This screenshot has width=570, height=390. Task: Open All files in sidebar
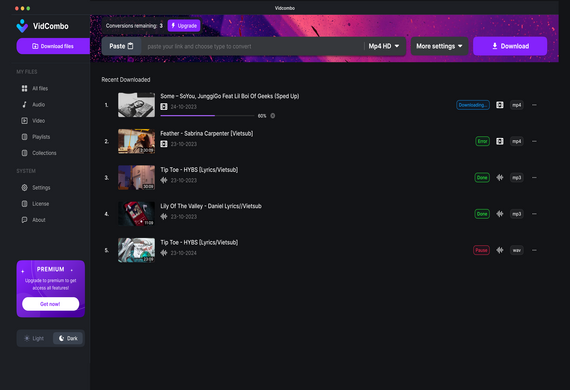click(x=35, y=88)
